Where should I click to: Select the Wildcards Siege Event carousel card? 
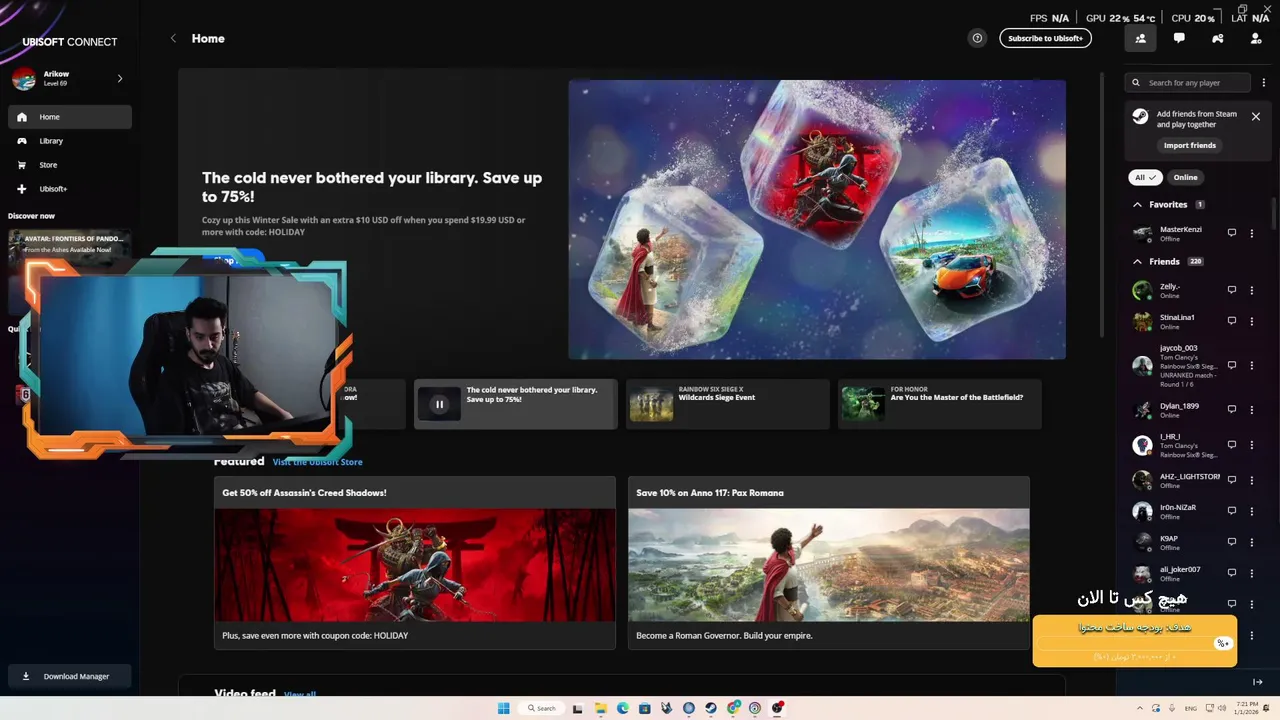[x=728, y=404]
